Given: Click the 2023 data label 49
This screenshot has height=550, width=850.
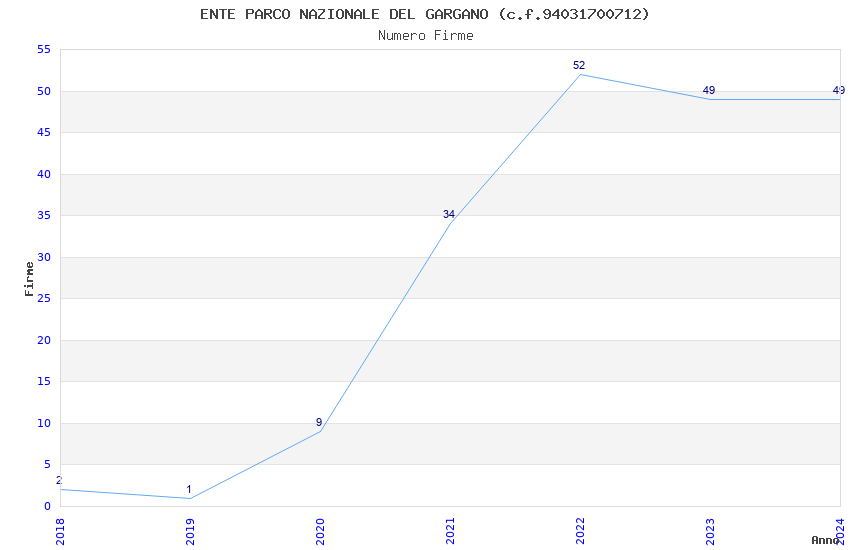Looking at the screenshot, I should 709,90.
